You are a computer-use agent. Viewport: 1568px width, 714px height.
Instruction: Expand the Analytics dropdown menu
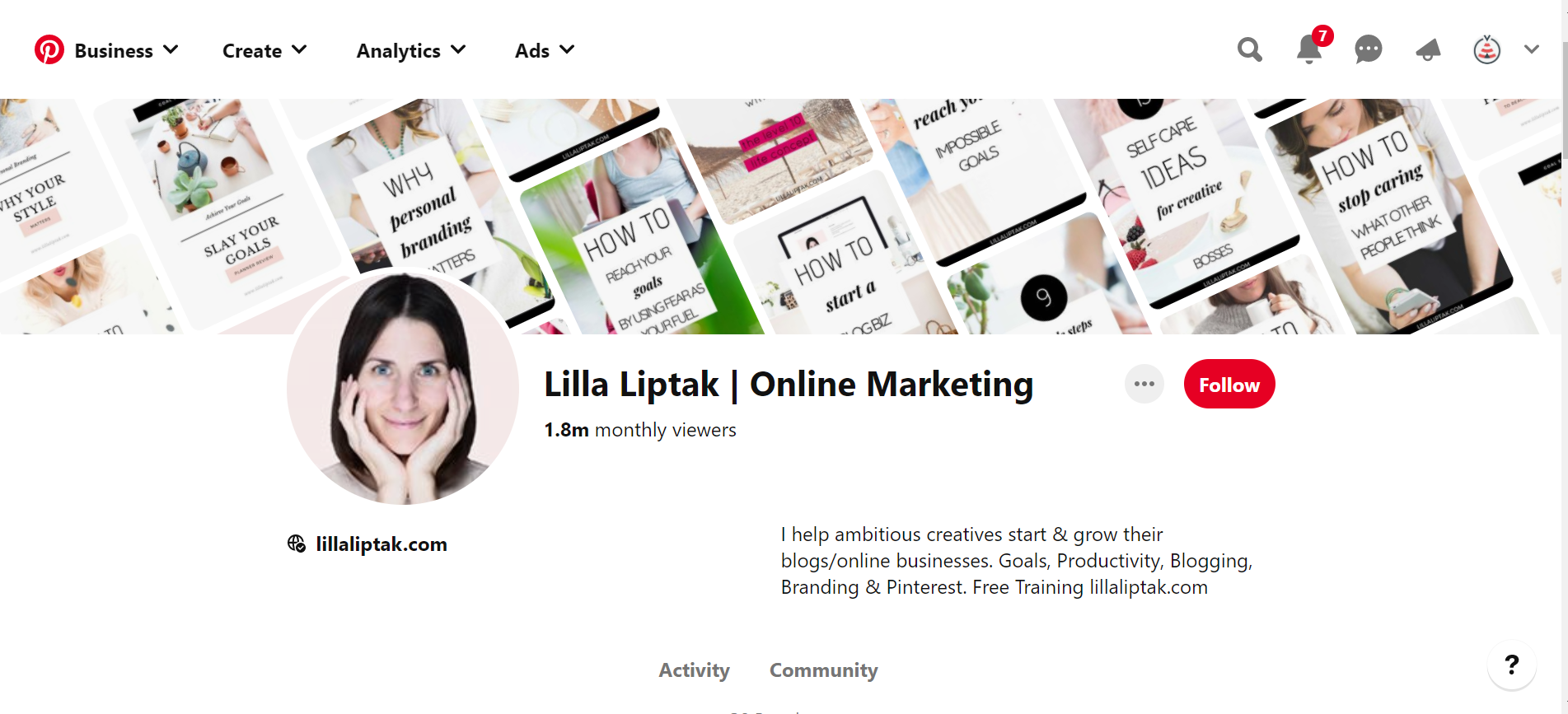click(x=411, y=50)
